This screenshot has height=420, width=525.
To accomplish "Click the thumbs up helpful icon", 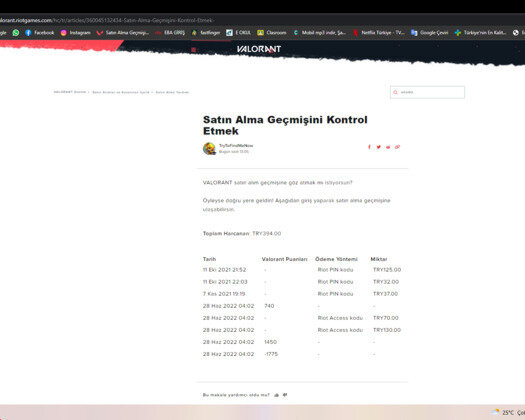I will click(x=277, y=395).
